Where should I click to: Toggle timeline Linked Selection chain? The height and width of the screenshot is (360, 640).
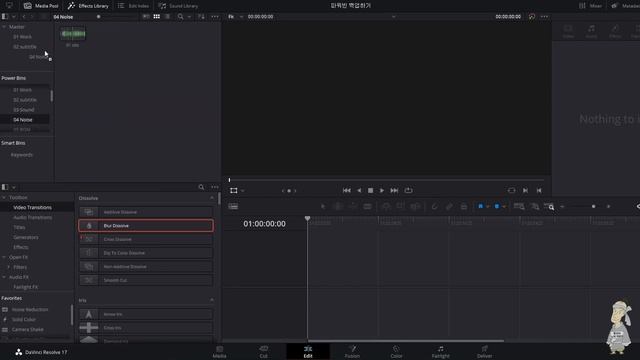click(x=449, y=207)
